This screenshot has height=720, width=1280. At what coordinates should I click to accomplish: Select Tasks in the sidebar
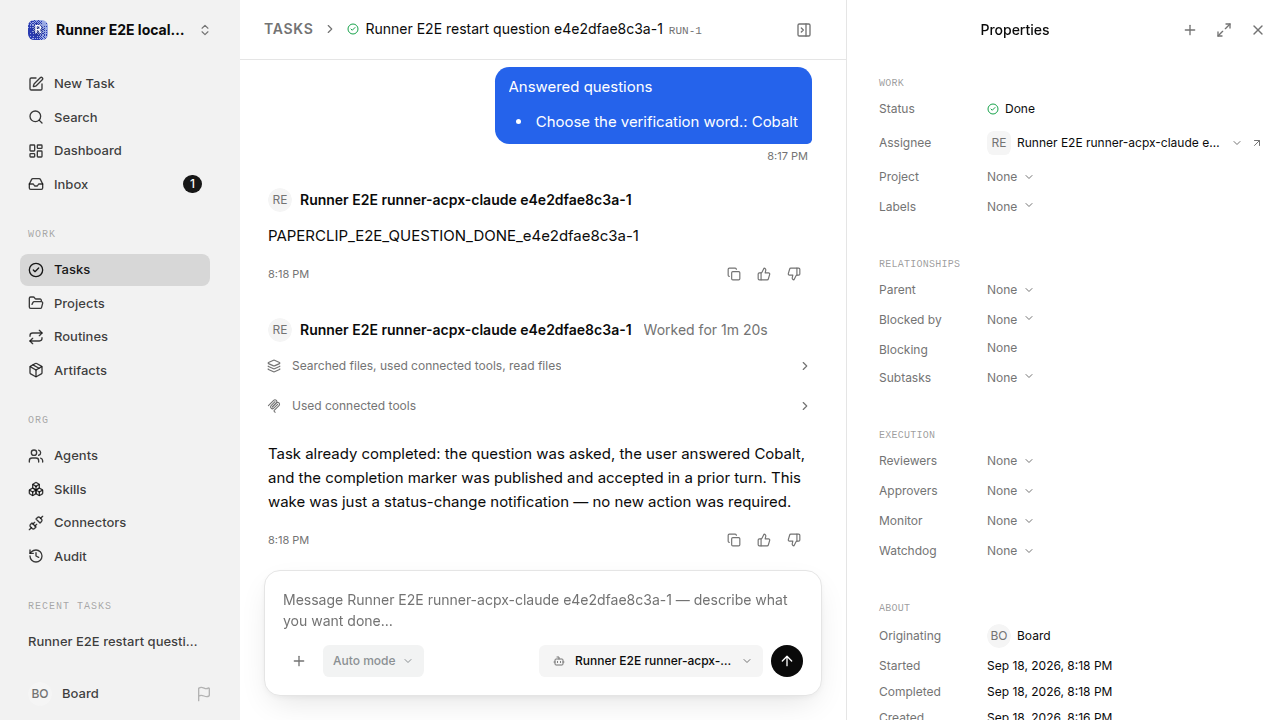click(x=115, y=270)
